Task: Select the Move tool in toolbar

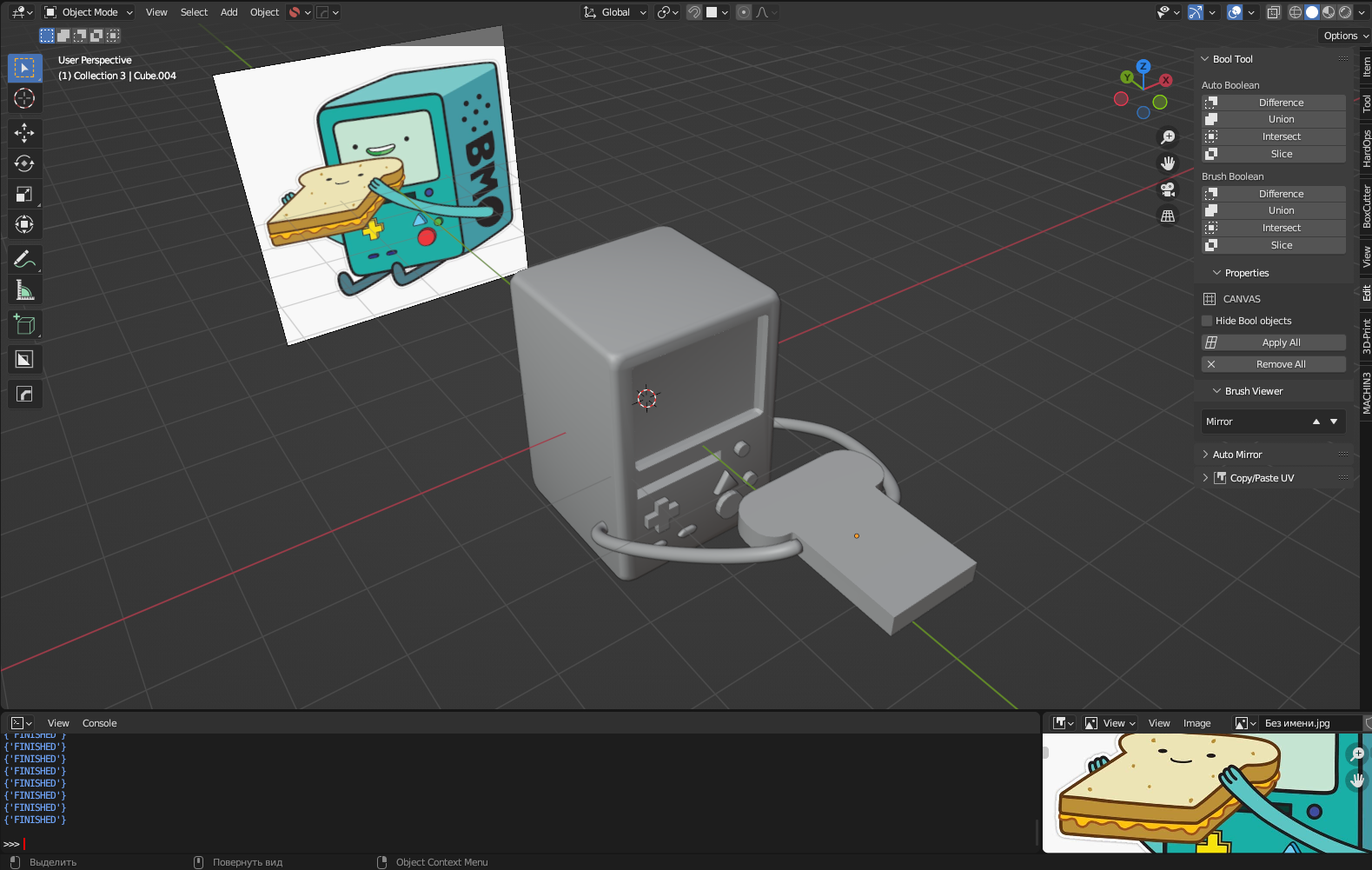Action: click(24, 132)
